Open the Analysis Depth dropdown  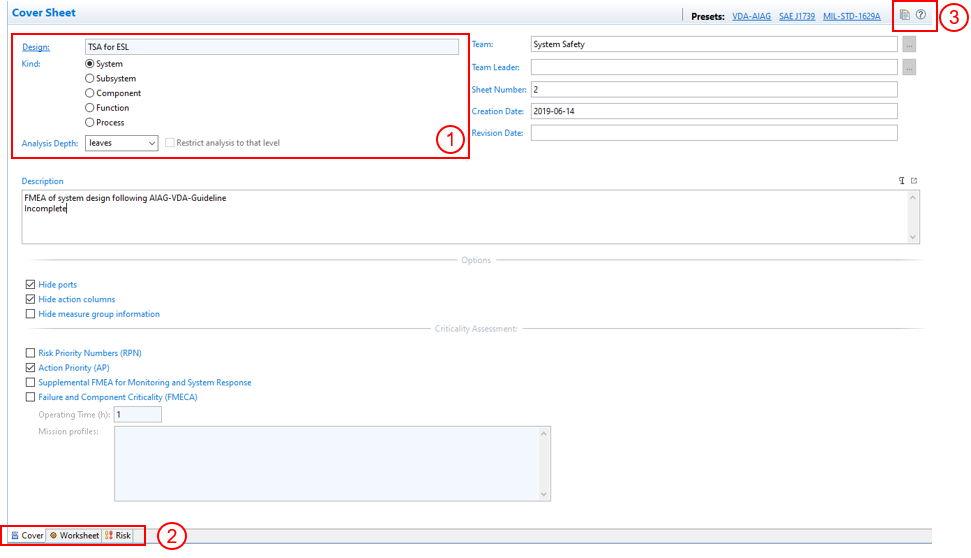[121, 143]
